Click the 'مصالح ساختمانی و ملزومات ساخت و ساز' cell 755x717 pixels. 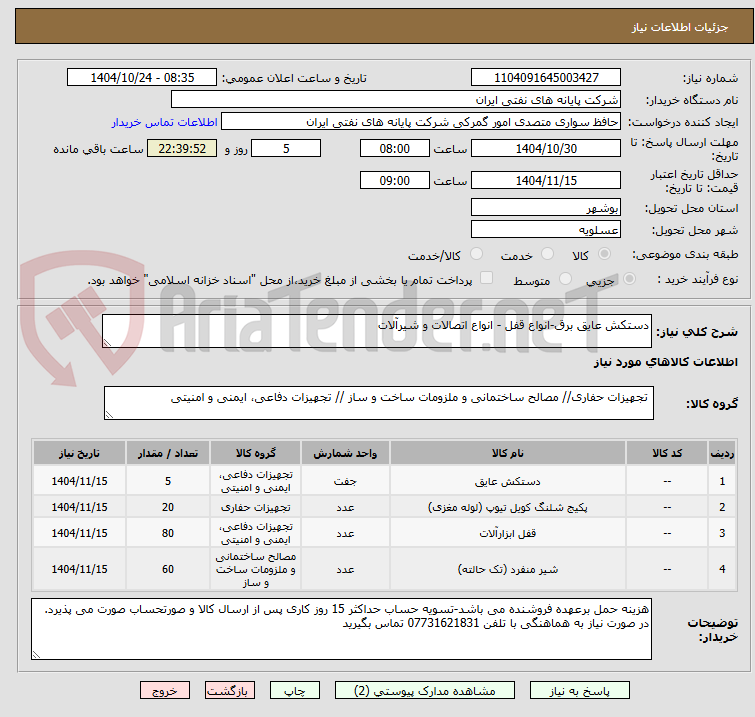point(256,569)
